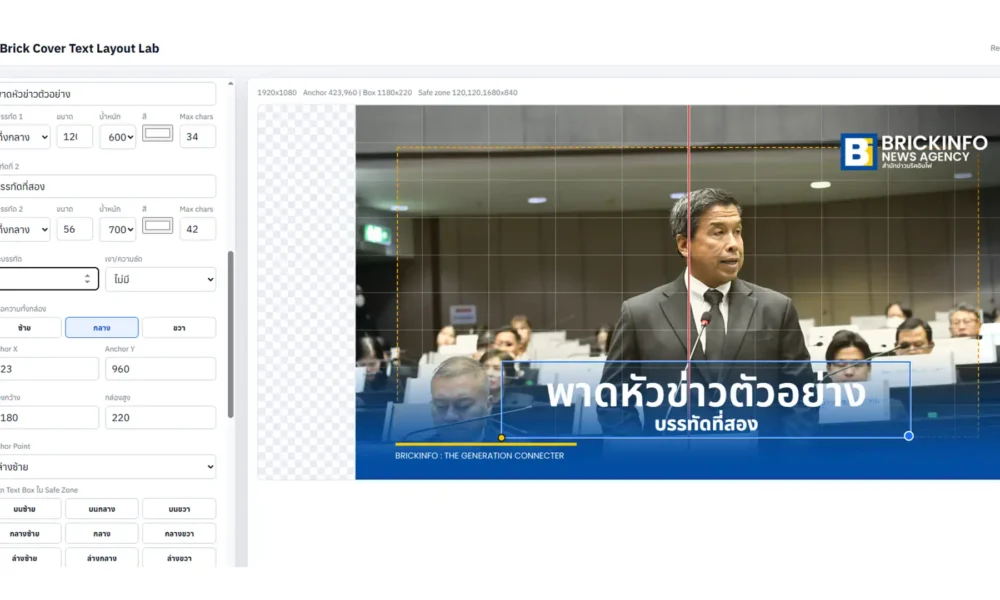Edit line 2 Max chars value 42
Screen dimensions: 1000x600
coord(198,229)
